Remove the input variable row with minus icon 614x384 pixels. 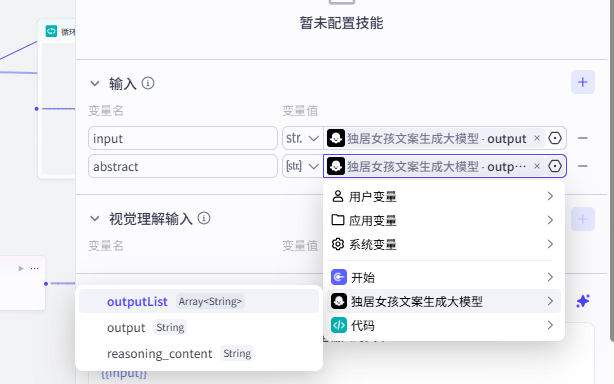pos(583,138)
